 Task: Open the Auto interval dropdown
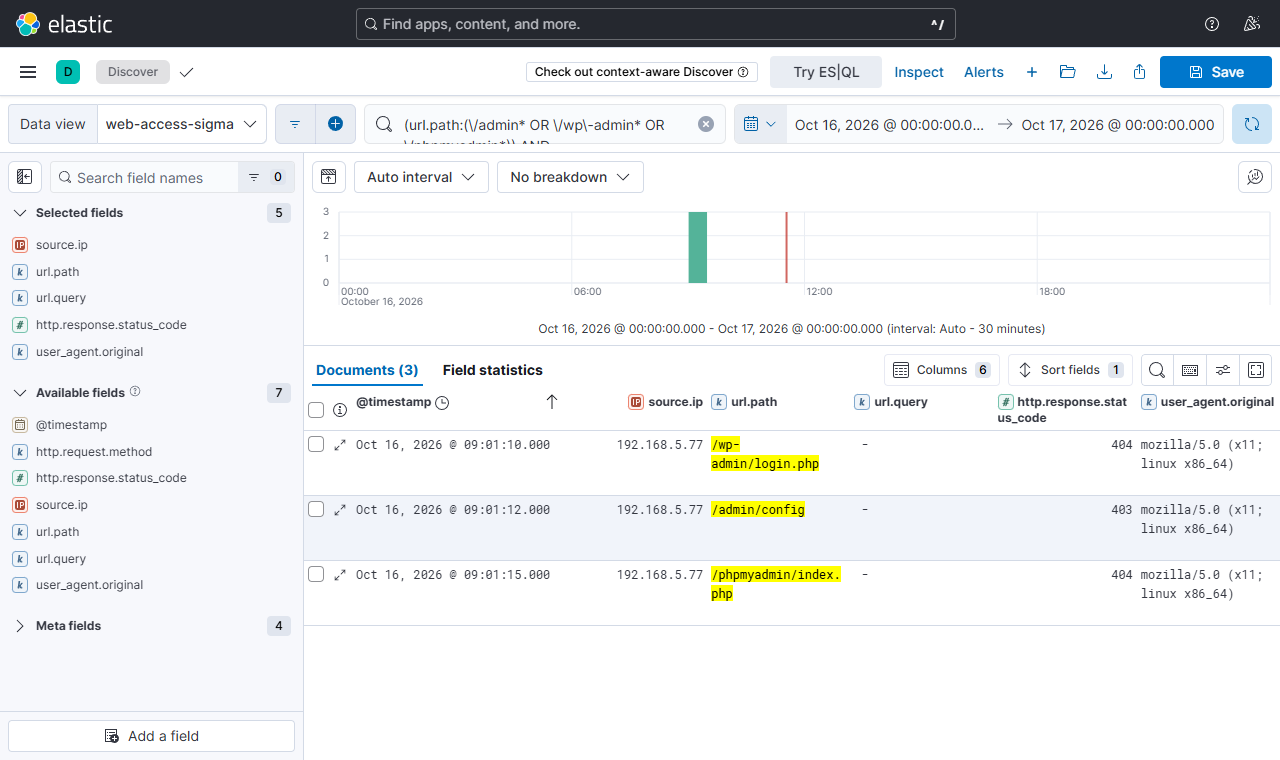[x=421, y=177]
